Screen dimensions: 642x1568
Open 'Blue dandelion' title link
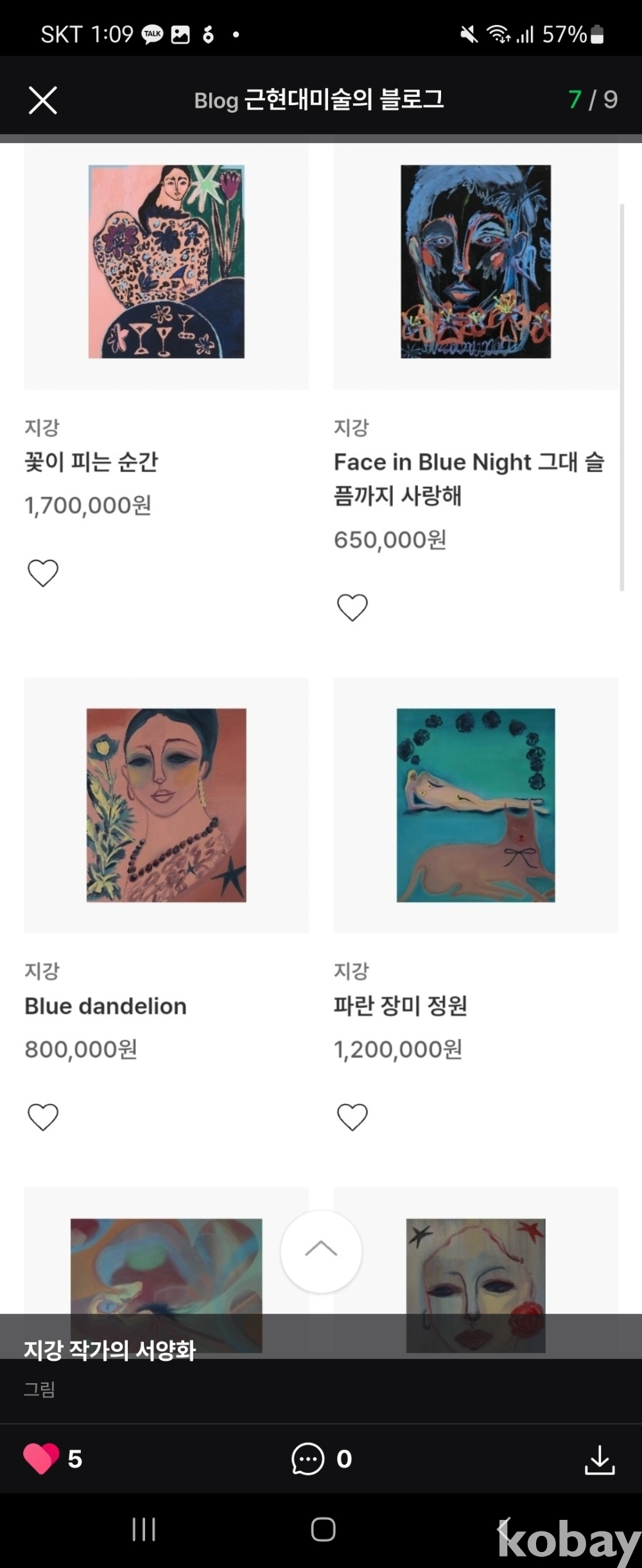tap(106, 1006)
